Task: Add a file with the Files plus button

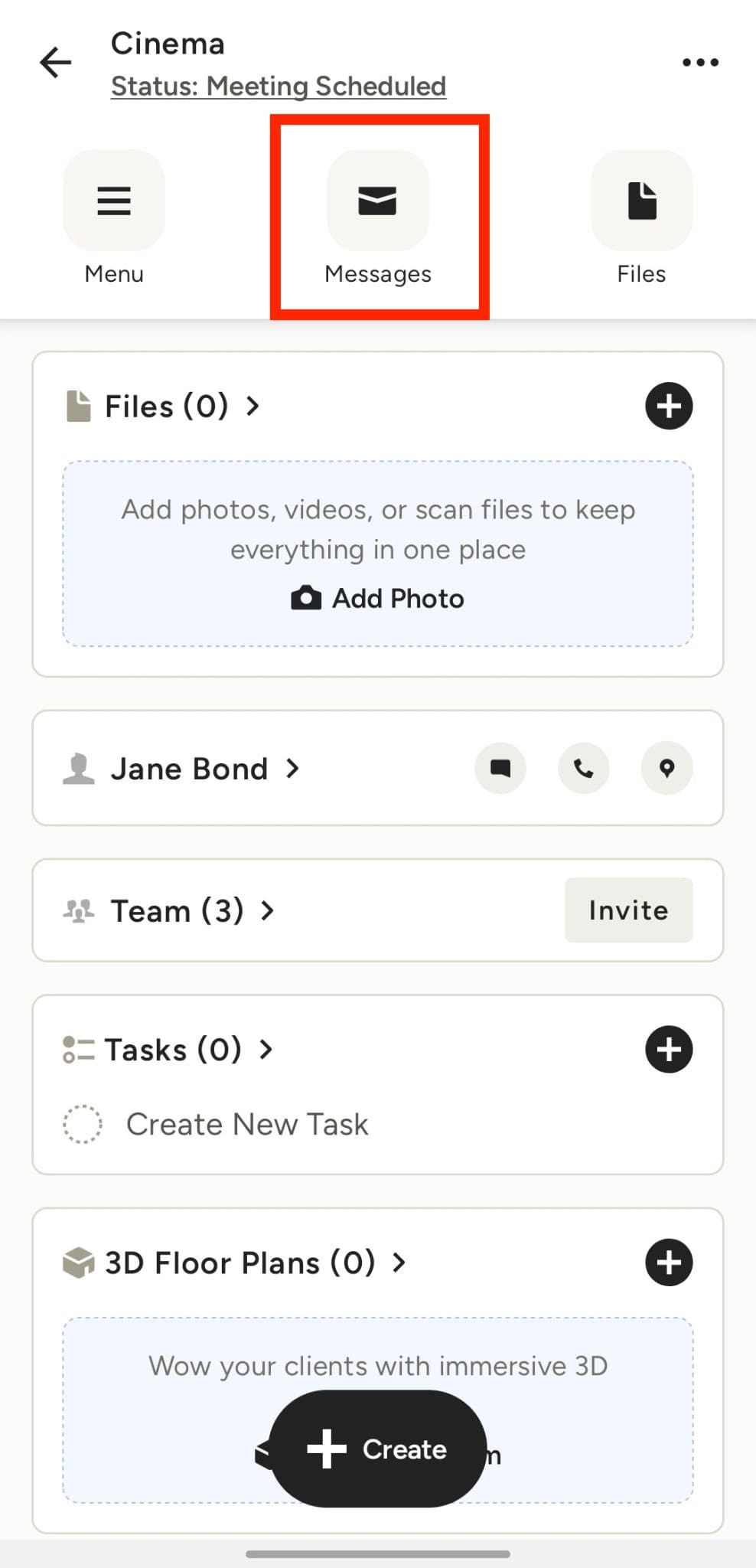Action: 669,406
